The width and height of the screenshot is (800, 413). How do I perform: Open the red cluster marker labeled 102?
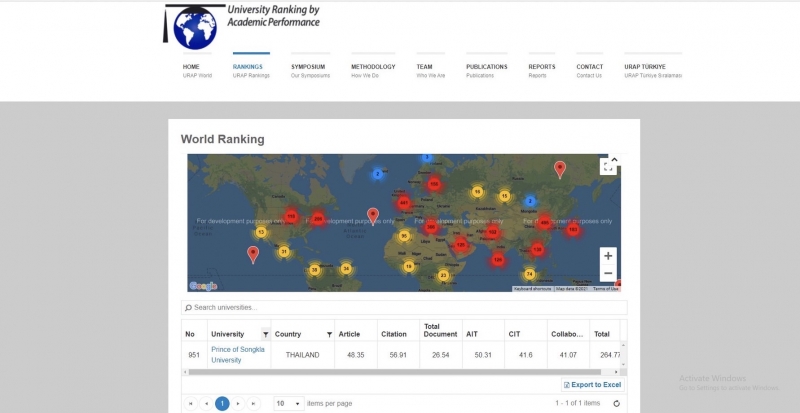pos(492,232)
